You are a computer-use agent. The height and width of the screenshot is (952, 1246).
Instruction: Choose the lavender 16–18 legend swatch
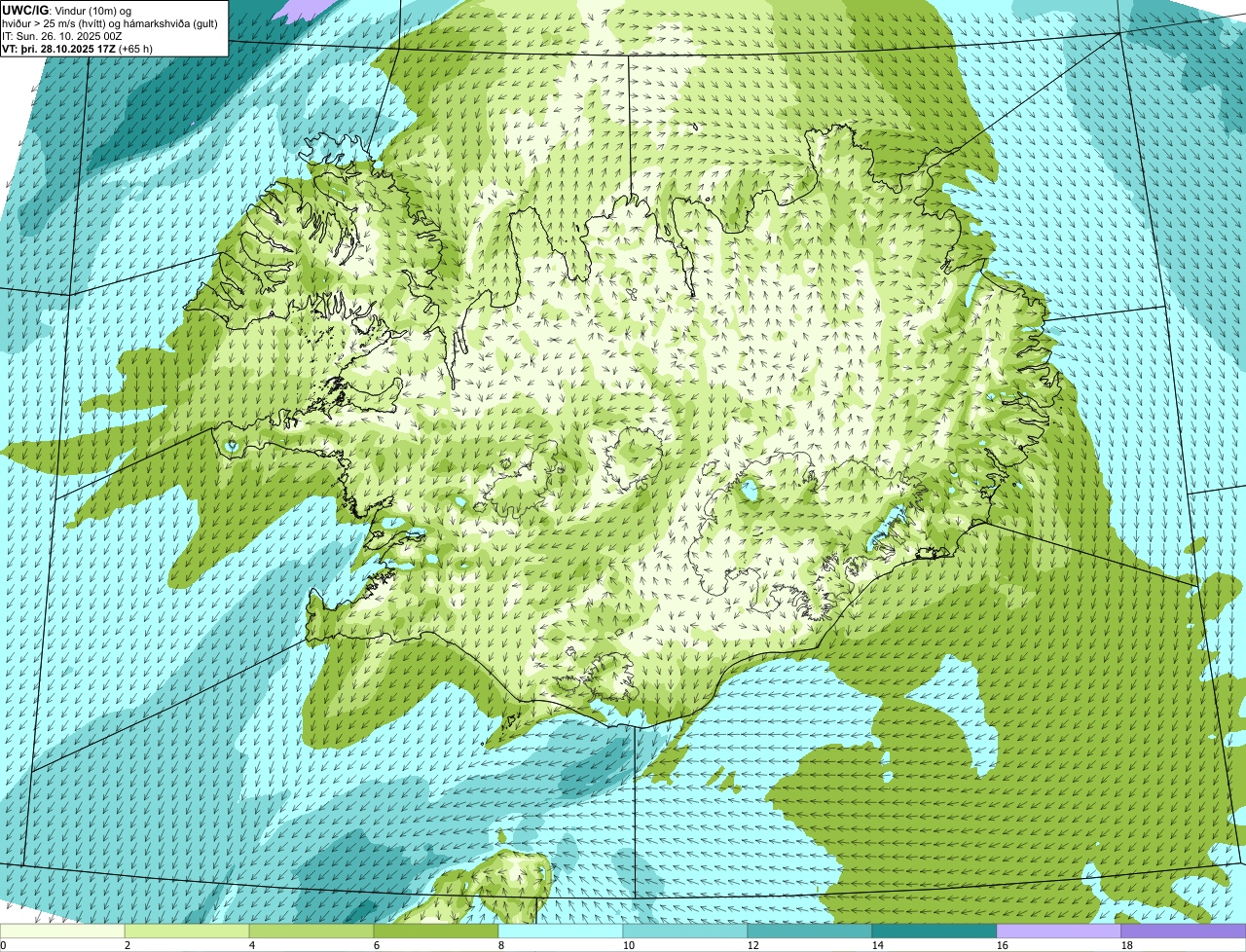point(1059,932)
